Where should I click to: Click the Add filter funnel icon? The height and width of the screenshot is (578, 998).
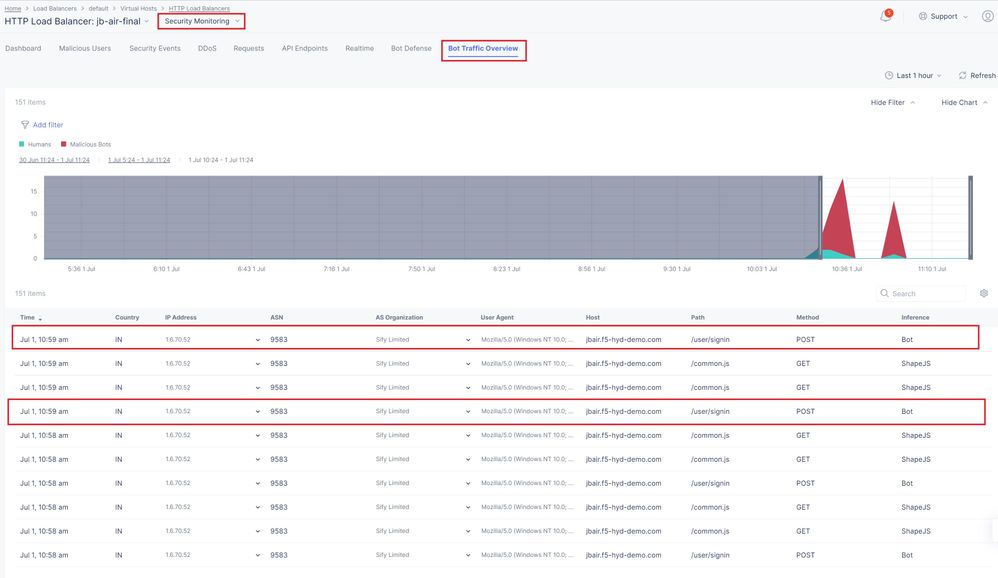click(x=25, y=125)
